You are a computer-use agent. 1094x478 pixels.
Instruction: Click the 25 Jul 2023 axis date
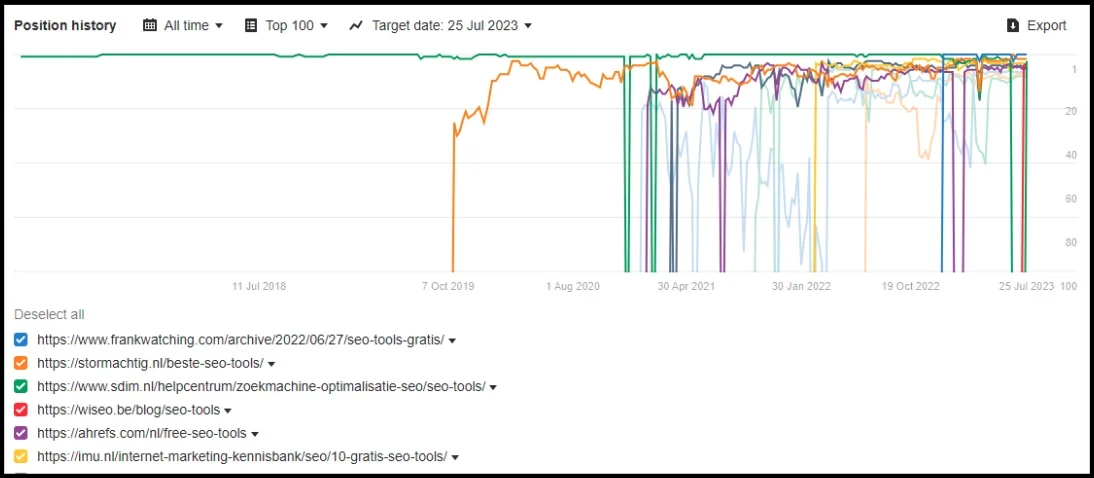(x=1026, y=286)
